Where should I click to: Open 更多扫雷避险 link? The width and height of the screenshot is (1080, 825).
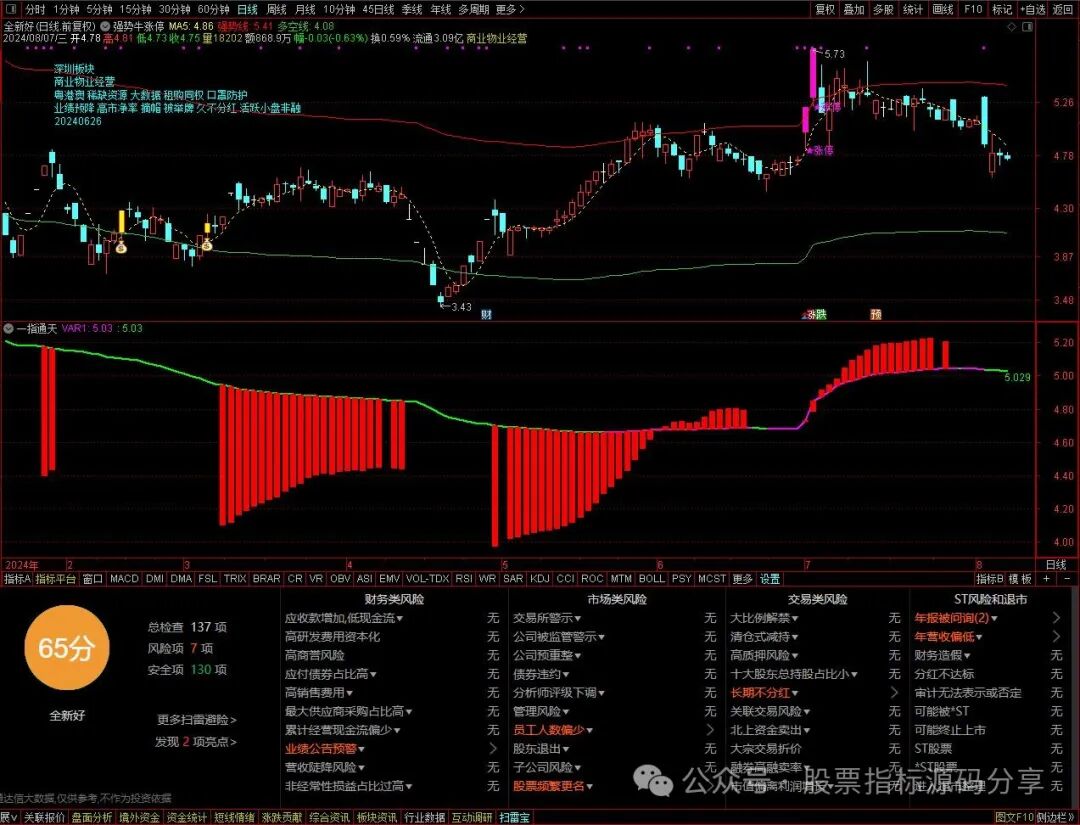coord(197,720)
